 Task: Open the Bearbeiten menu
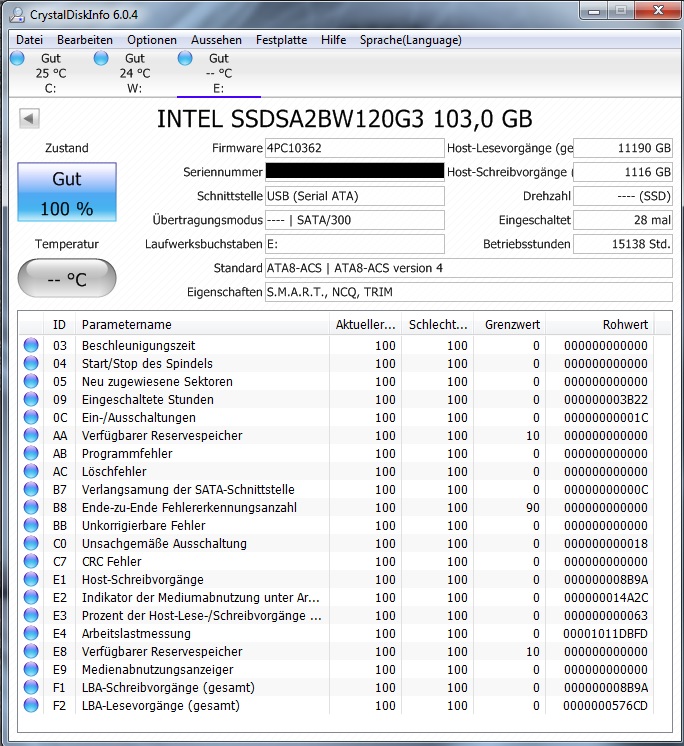[85, 40]
